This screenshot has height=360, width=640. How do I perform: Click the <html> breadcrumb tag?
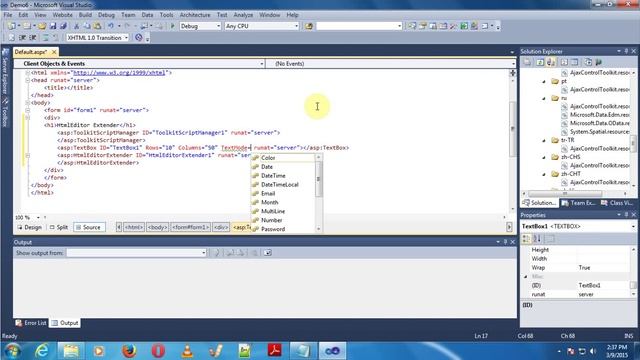tap(134, 227)
